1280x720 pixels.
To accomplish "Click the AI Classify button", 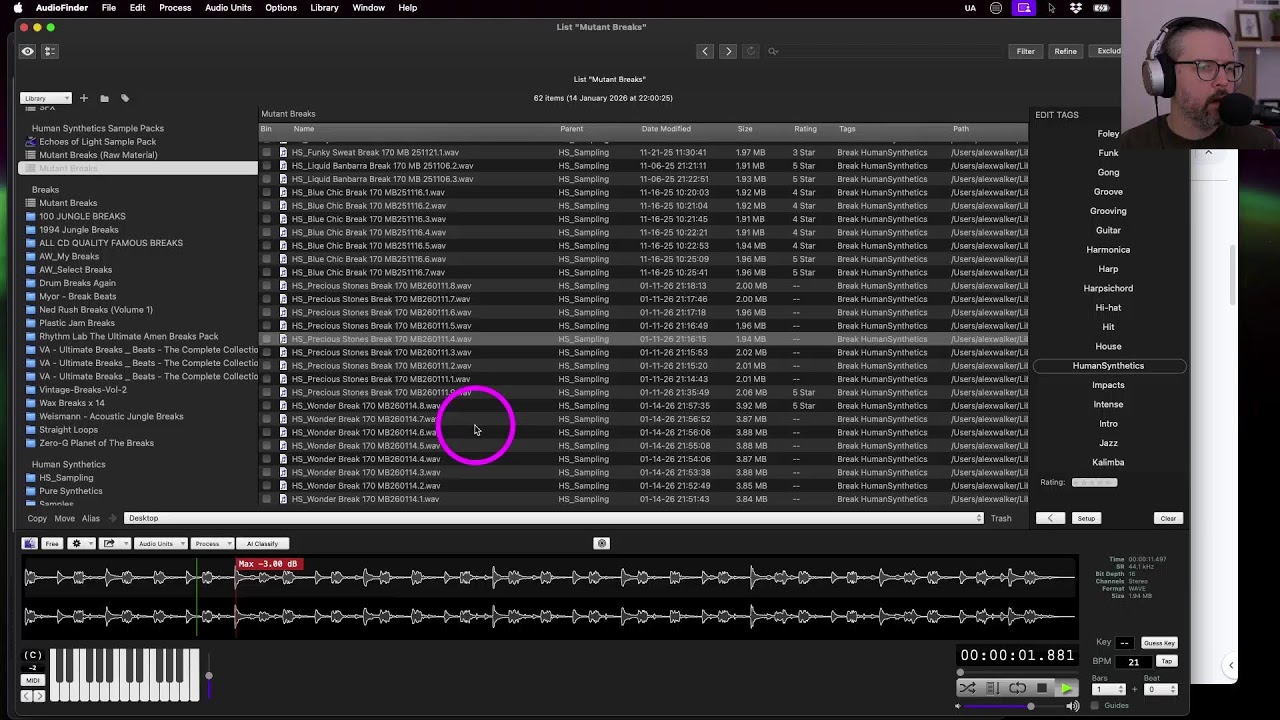I will coord(263,543).
